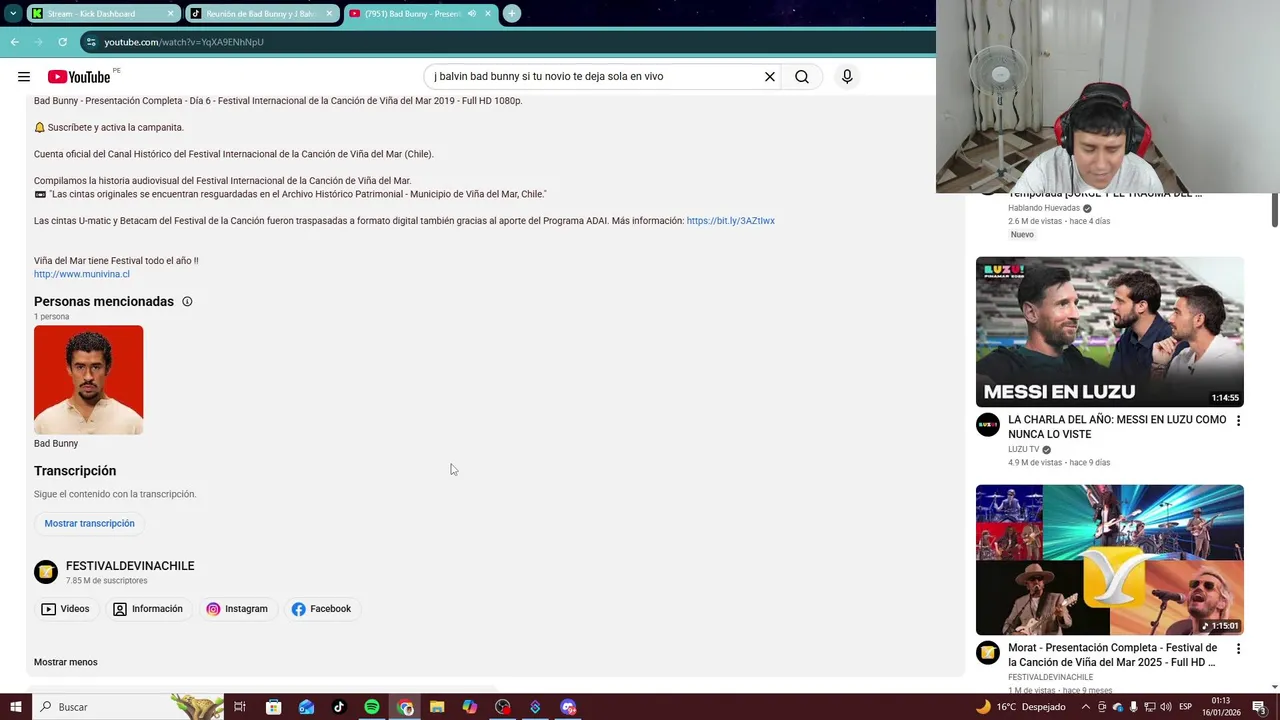Play the Morat Presentación Completa thumbnail

pos(1110,560)
